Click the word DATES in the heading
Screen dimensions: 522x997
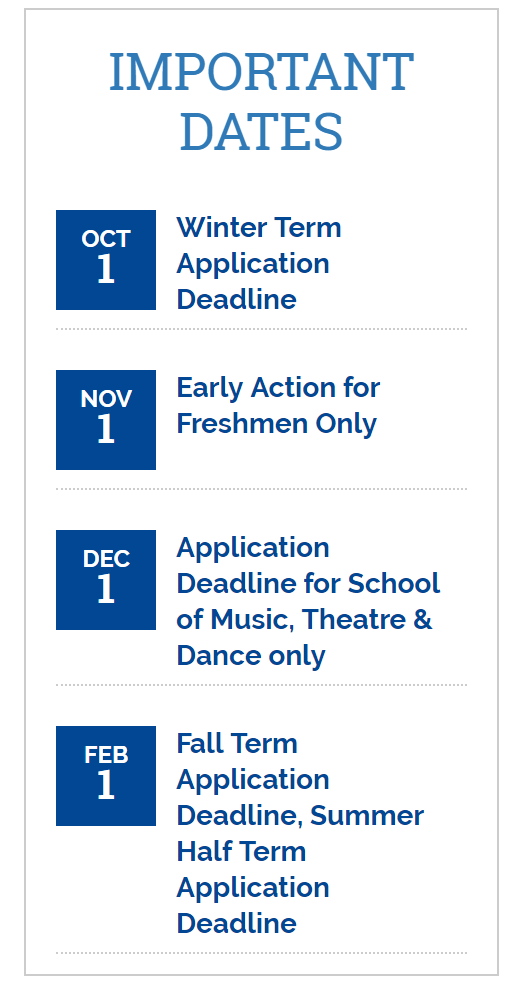[x=261, y=132]
